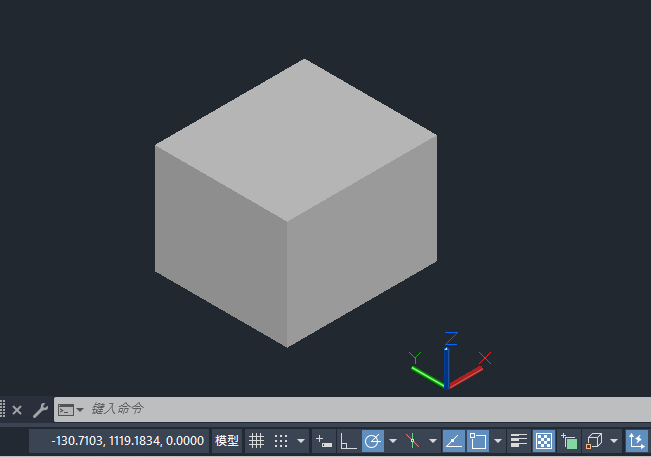The height and width of the screenshot is (457, 651).
Task: Expand snap mode settings dropdown arrow
Action: click(301, 441)
